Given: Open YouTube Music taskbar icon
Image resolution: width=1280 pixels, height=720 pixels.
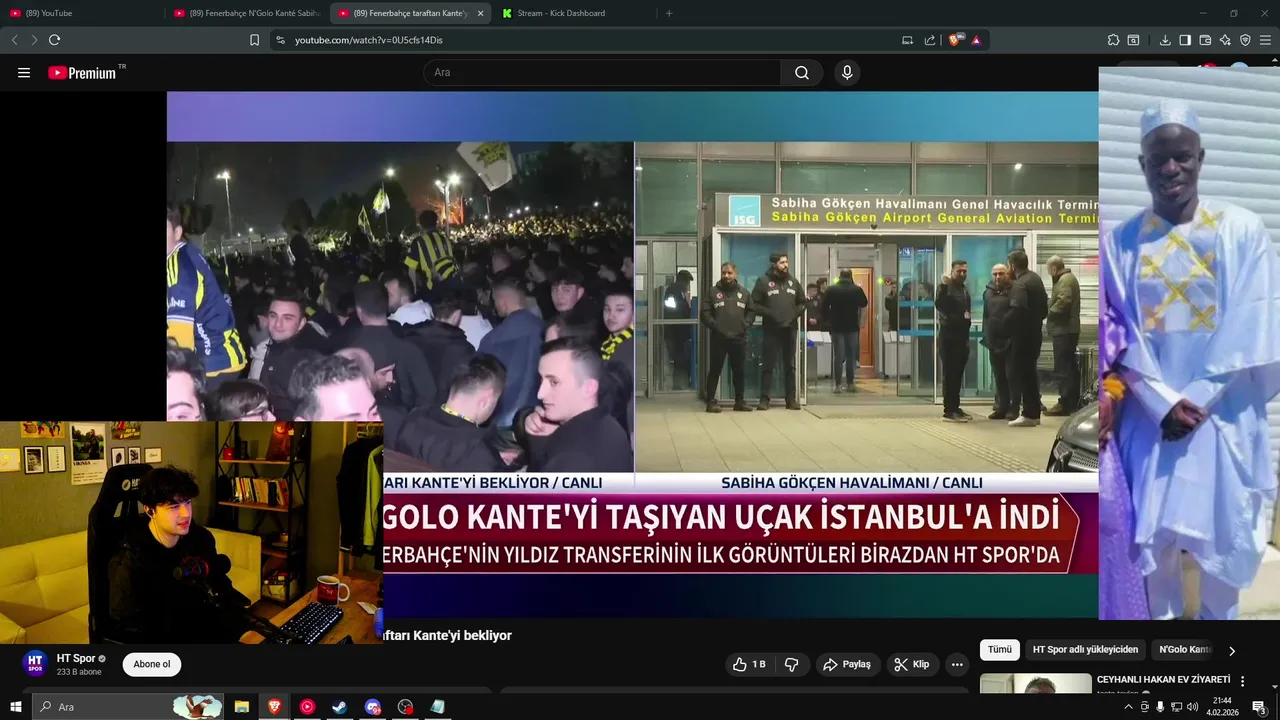Looking at the screenshot, I should [307, 707].
